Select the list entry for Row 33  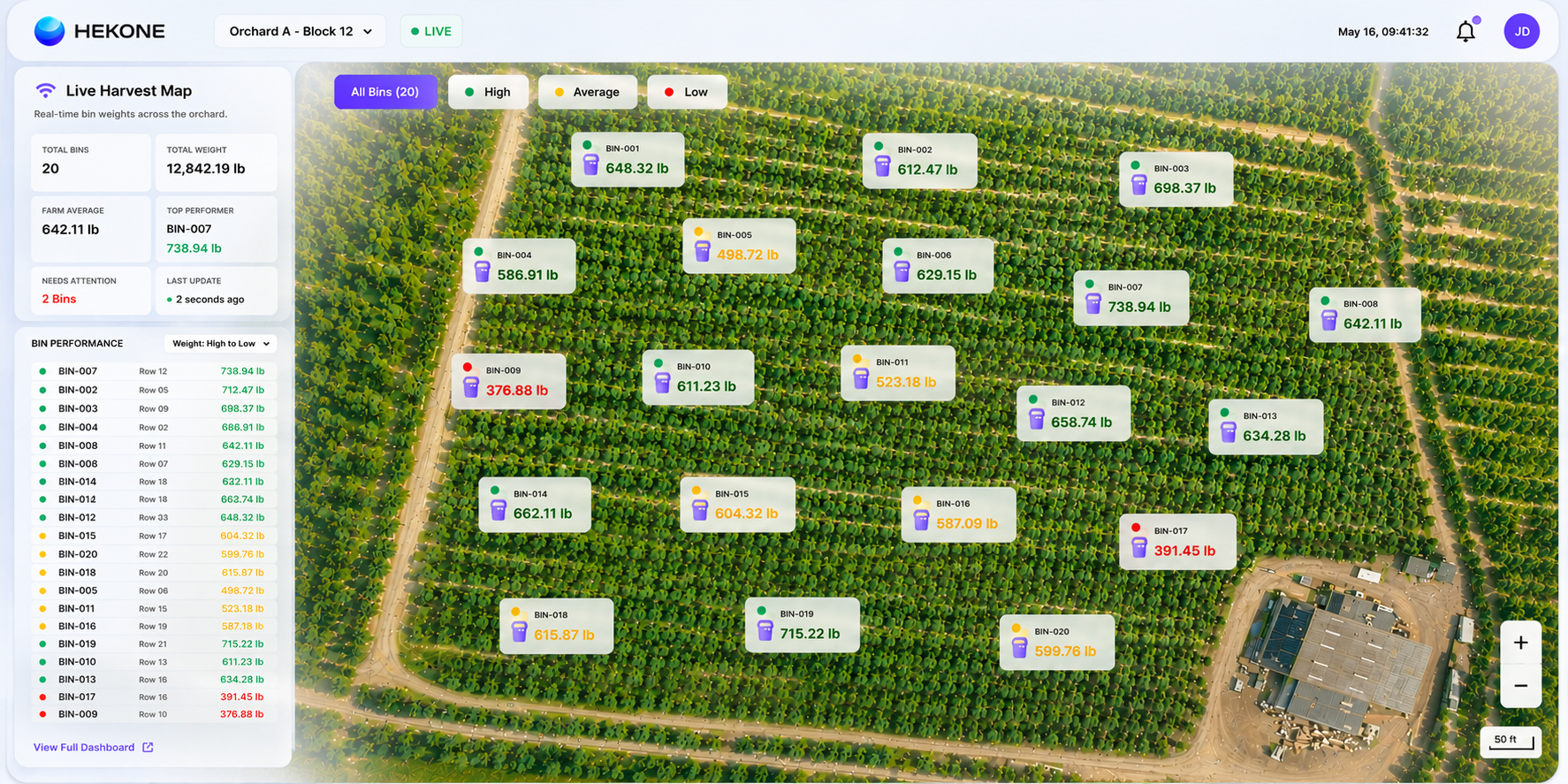(154, 517)
